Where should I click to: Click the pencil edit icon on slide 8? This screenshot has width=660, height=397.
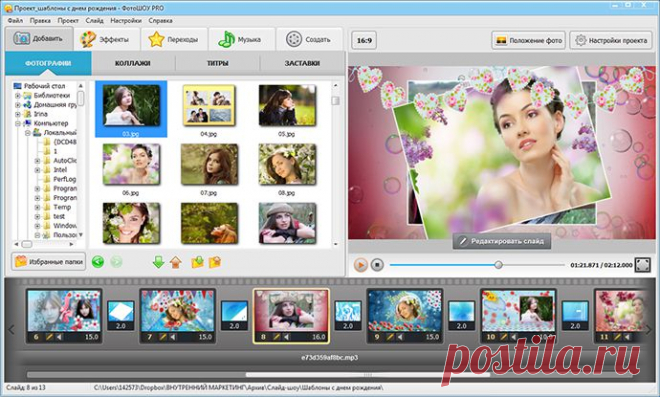click(x=276, y=337)
